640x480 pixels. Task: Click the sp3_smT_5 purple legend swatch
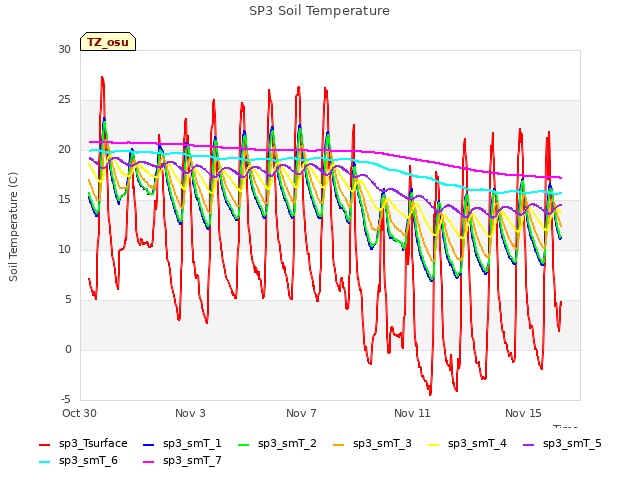click(529, 444)
